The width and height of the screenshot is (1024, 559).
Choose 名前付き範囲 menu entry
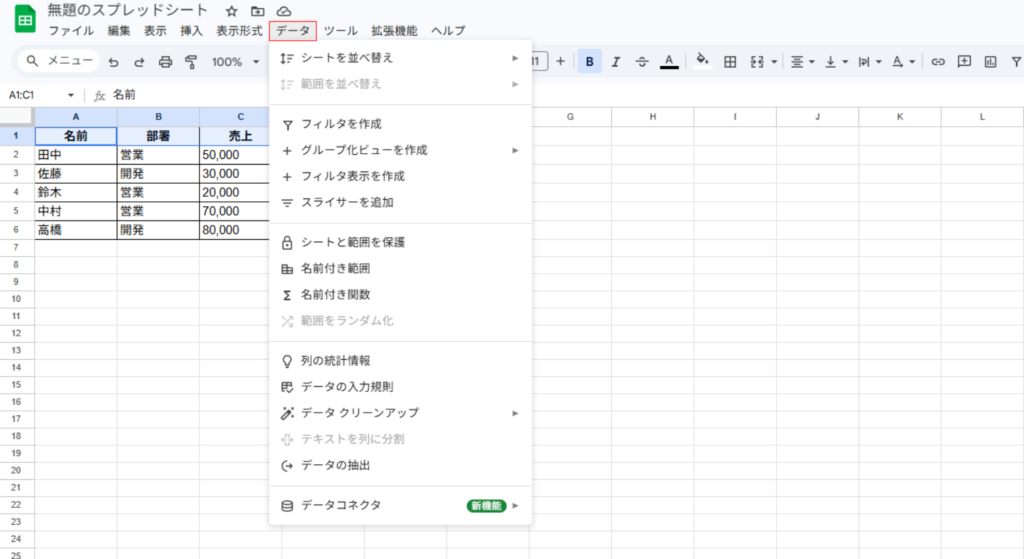(400, 268)
